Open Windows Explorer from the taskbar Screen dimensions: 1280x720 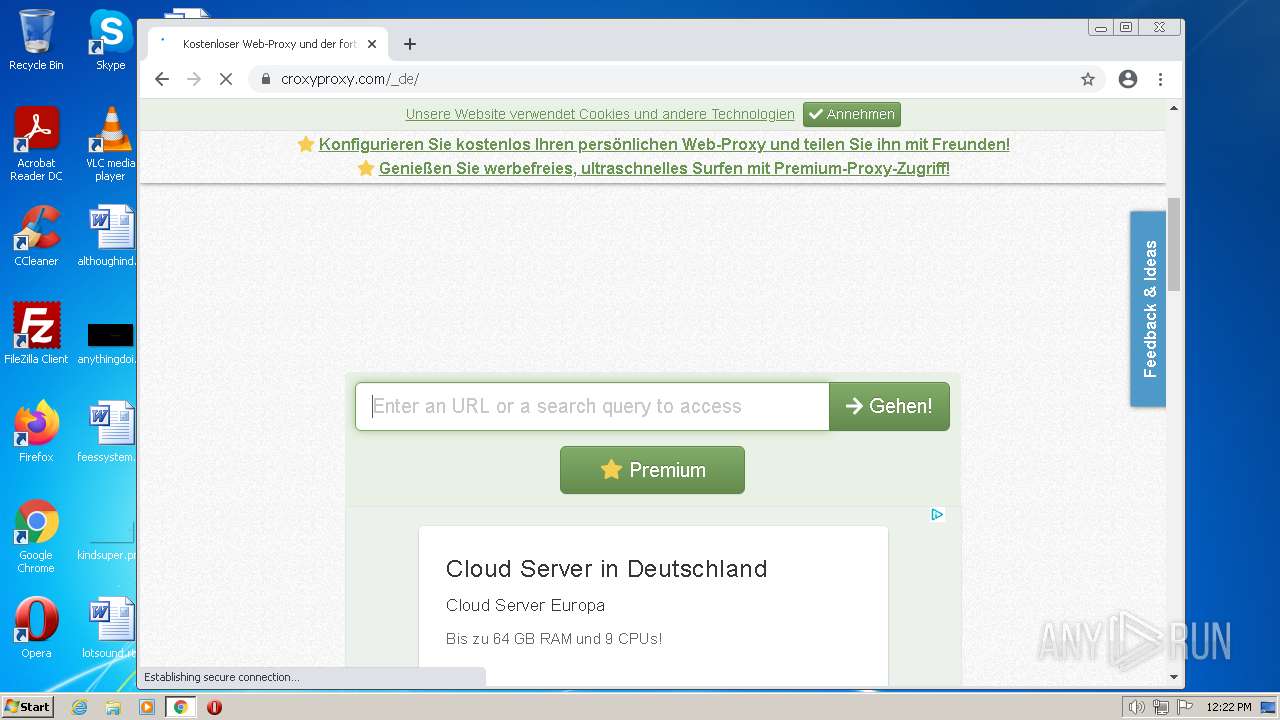(x=113, y=707)
